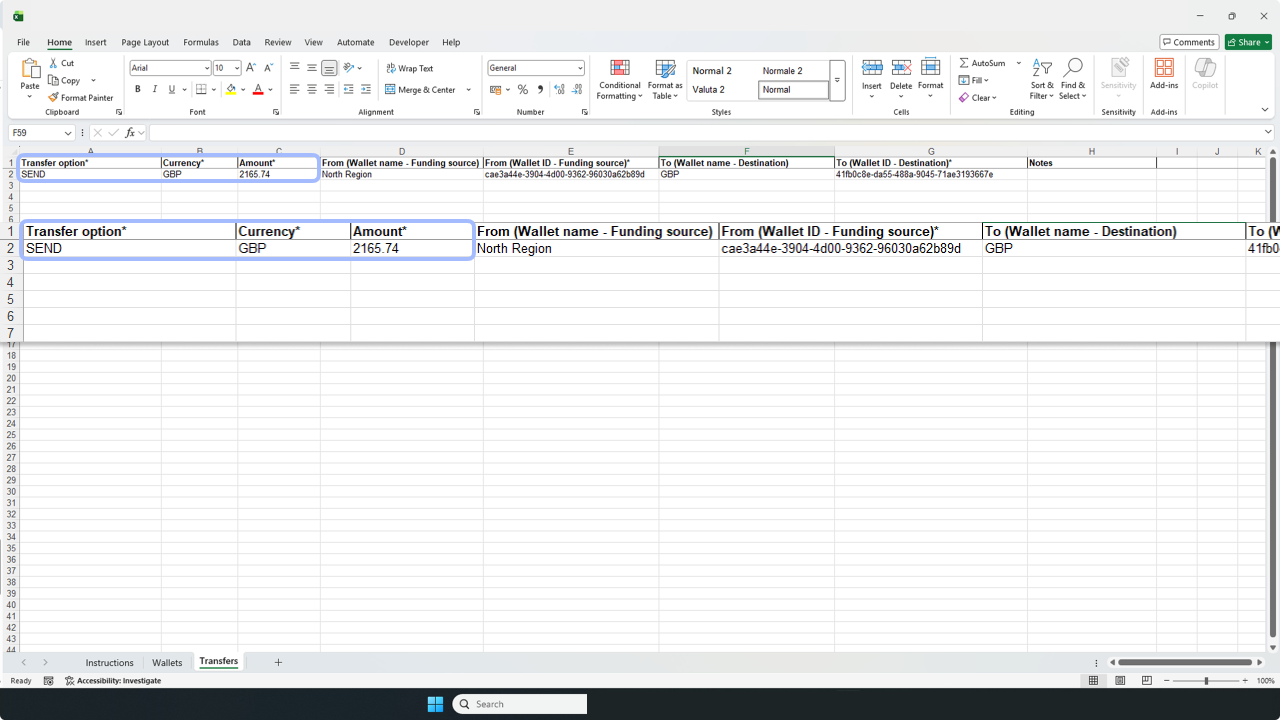Open the Comments pane button
The width and height of the screenshot is (1280, 720).
1189,42
